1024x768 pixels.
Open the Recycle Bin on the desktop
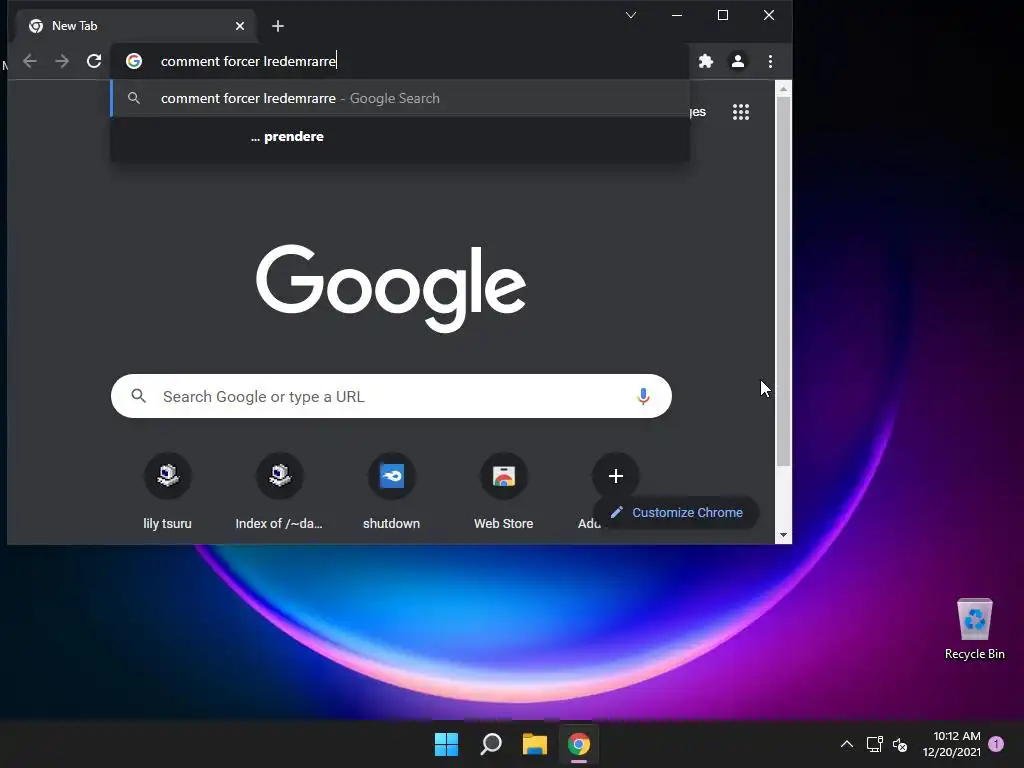[974, 629]
